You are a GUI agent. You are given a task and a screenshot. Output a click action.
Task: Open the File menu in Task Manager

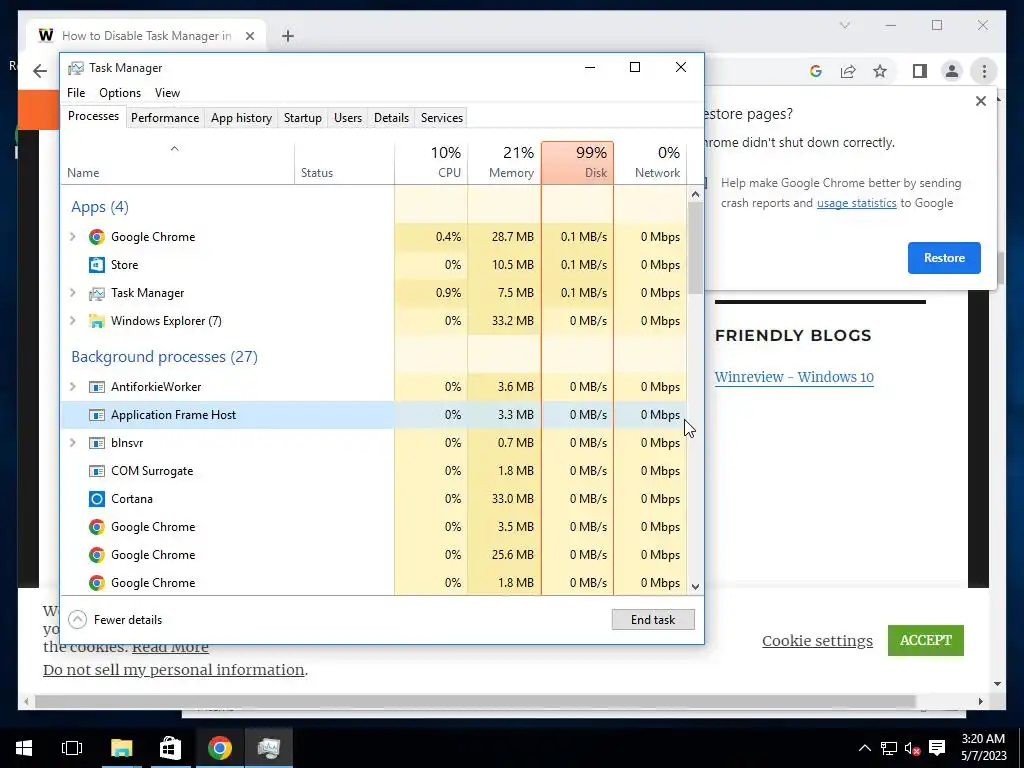click(76, 93)
